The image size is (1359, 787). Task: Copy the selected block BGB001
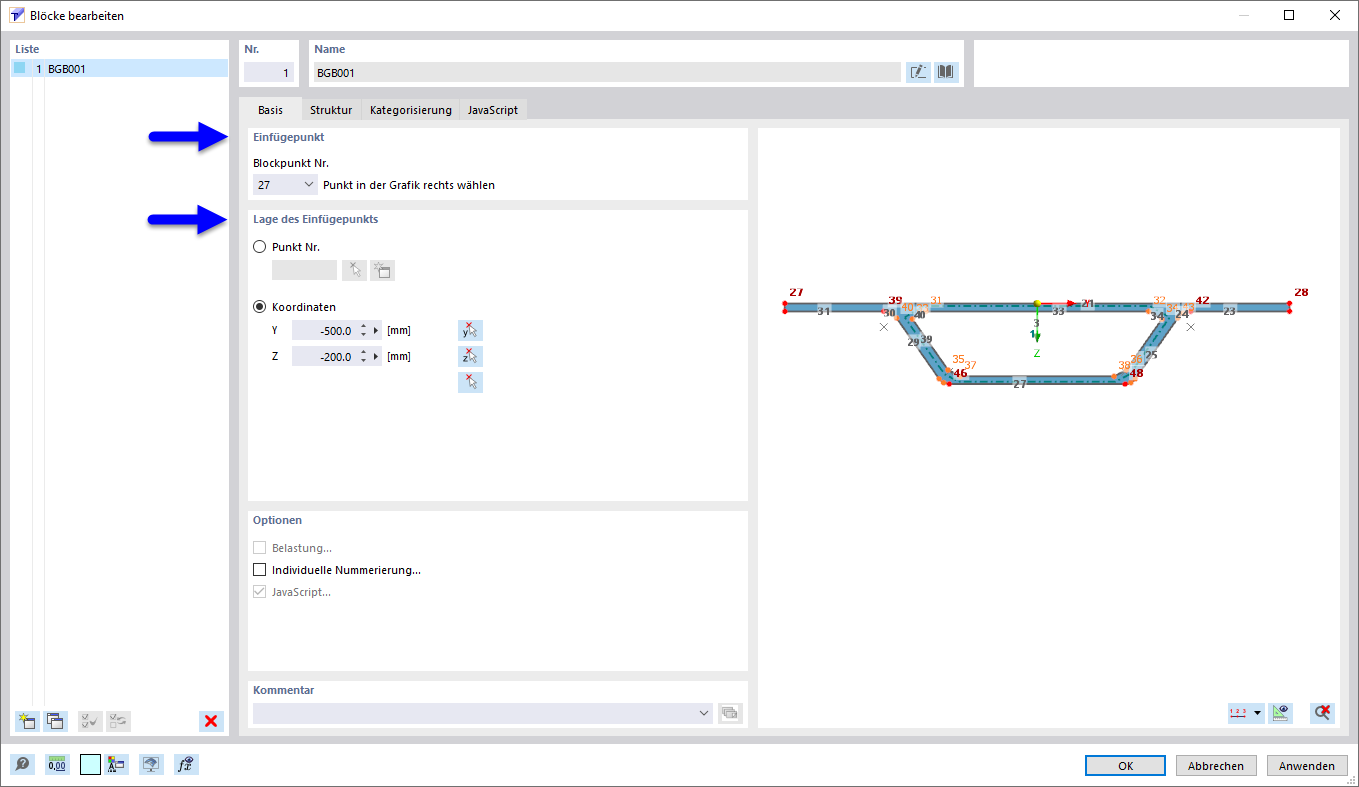point(54,721)
